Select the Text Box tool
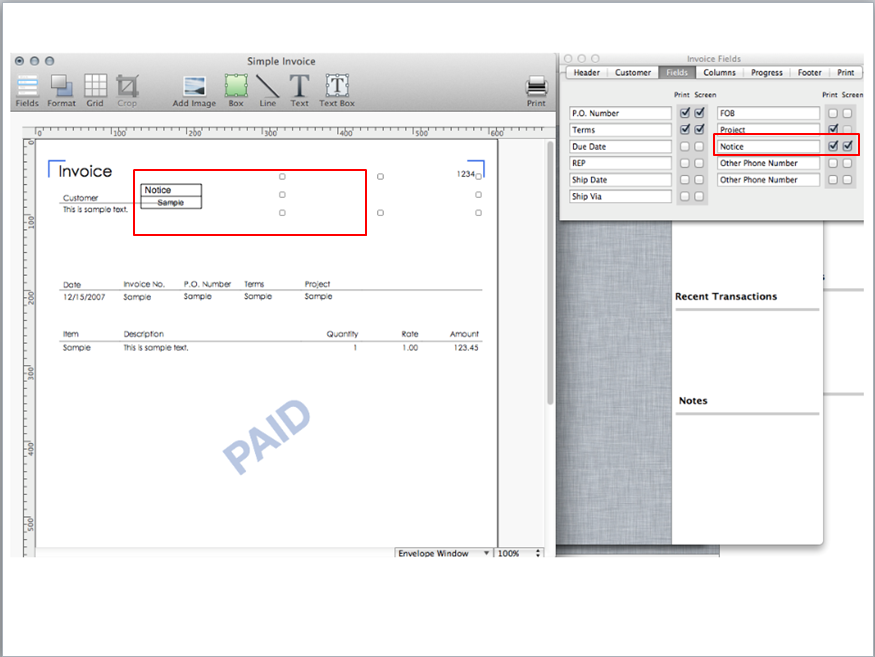Screen dimensions: 875x657 point(337,91)
